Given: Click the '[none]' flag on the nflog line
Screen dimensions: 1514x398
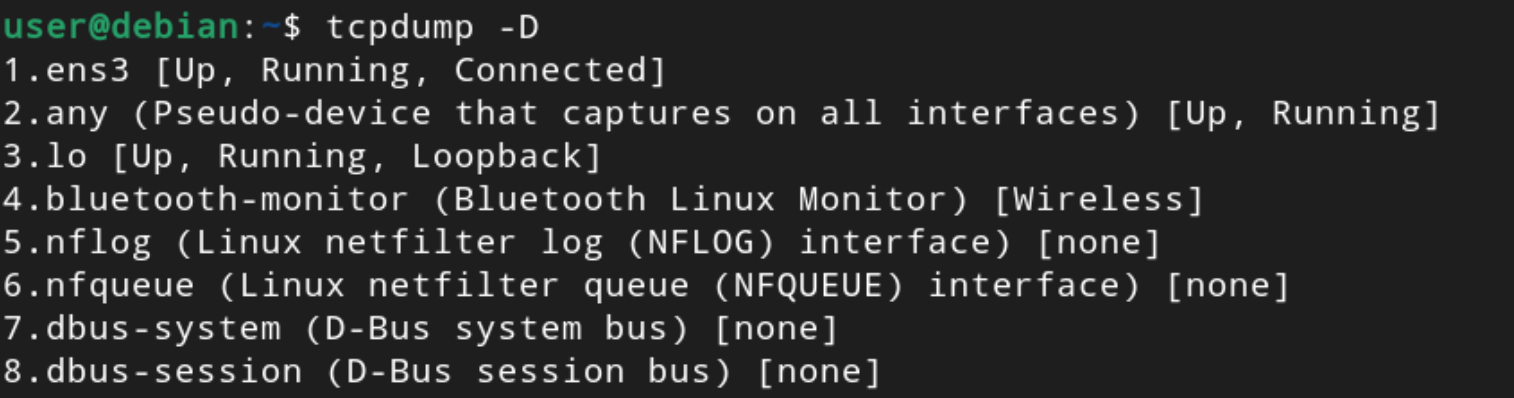Looking at the screenshot, I should [1098, 244].
